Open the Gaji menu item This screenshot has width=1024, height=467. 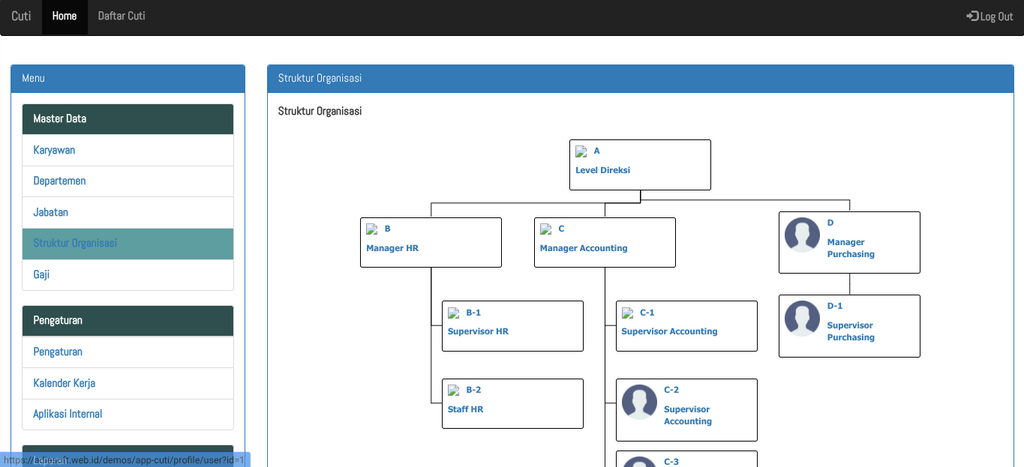click(x=41, y=274)
